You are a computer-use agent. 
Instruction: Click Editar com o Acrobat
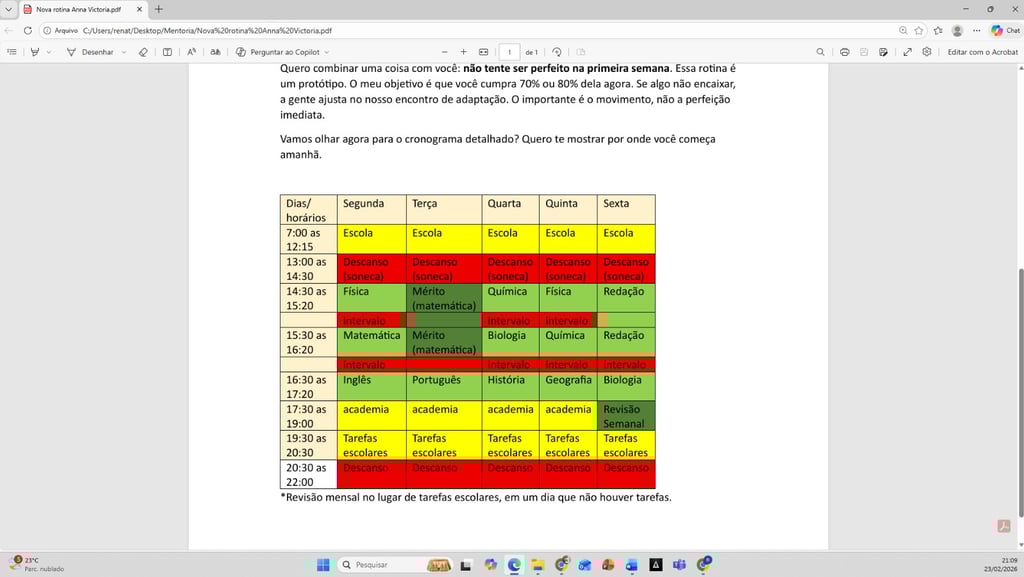click(x=982, y=52)
